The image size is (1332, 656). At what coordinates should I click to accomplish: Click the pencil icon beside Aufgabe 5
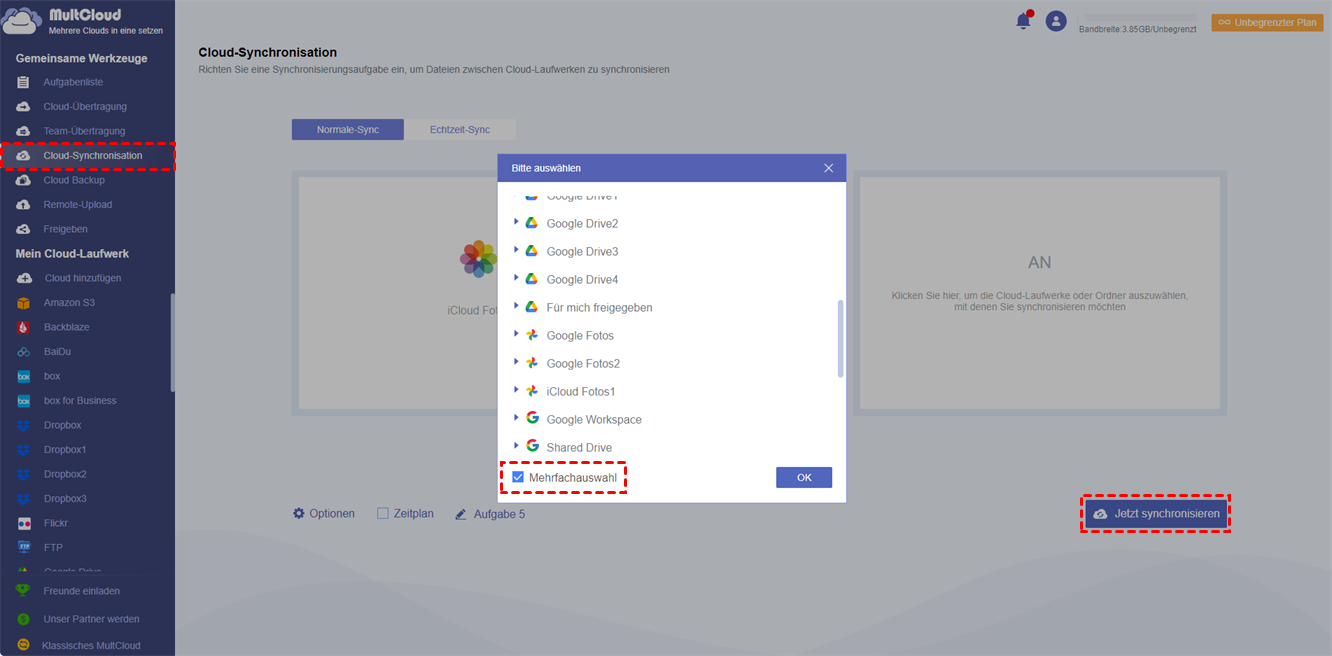tap(461, 514)
